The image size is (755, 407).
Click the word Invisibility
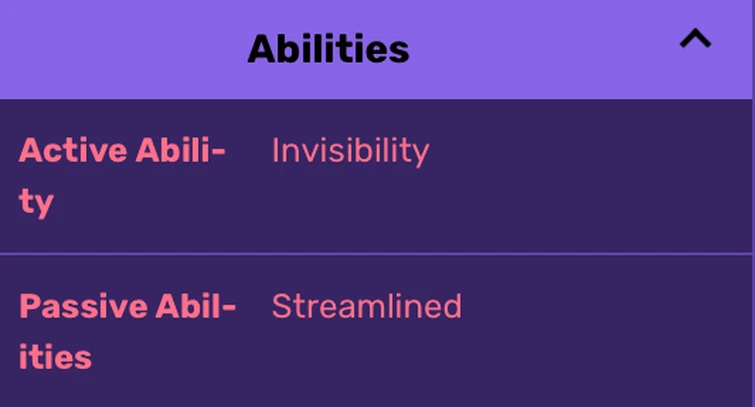(351, 151)
